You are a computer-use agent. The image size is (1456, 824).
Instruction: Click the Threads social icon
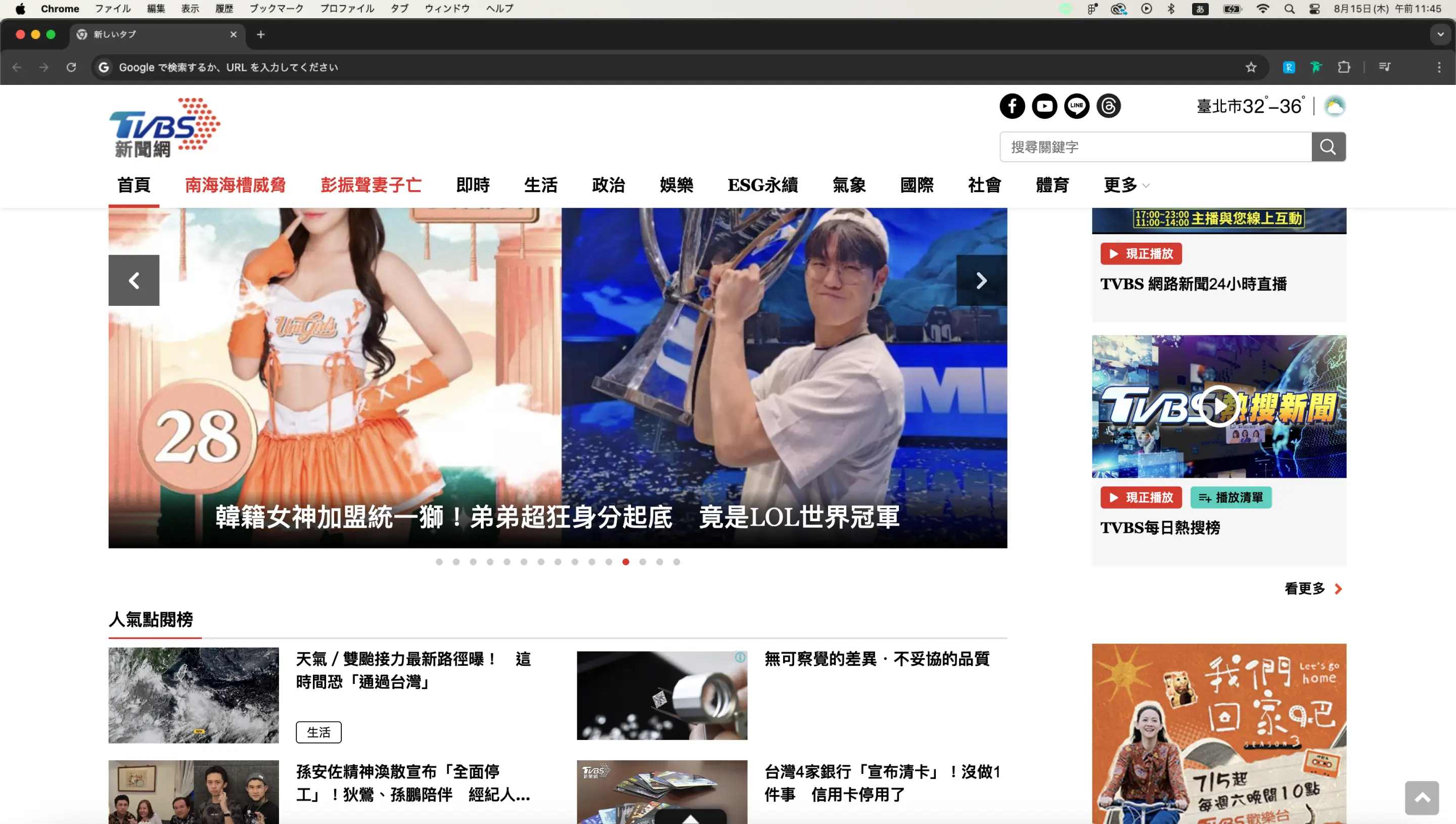click(1109, 106)
